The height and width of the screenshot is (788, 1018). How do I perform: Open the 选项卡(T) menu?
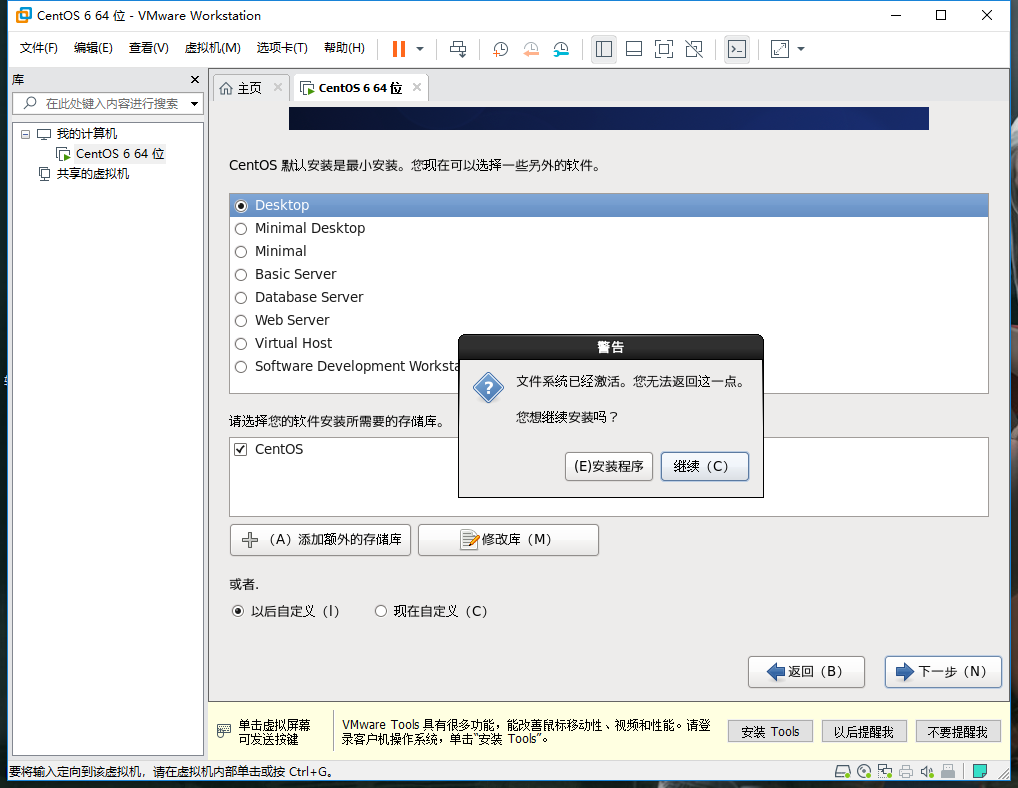282,48
